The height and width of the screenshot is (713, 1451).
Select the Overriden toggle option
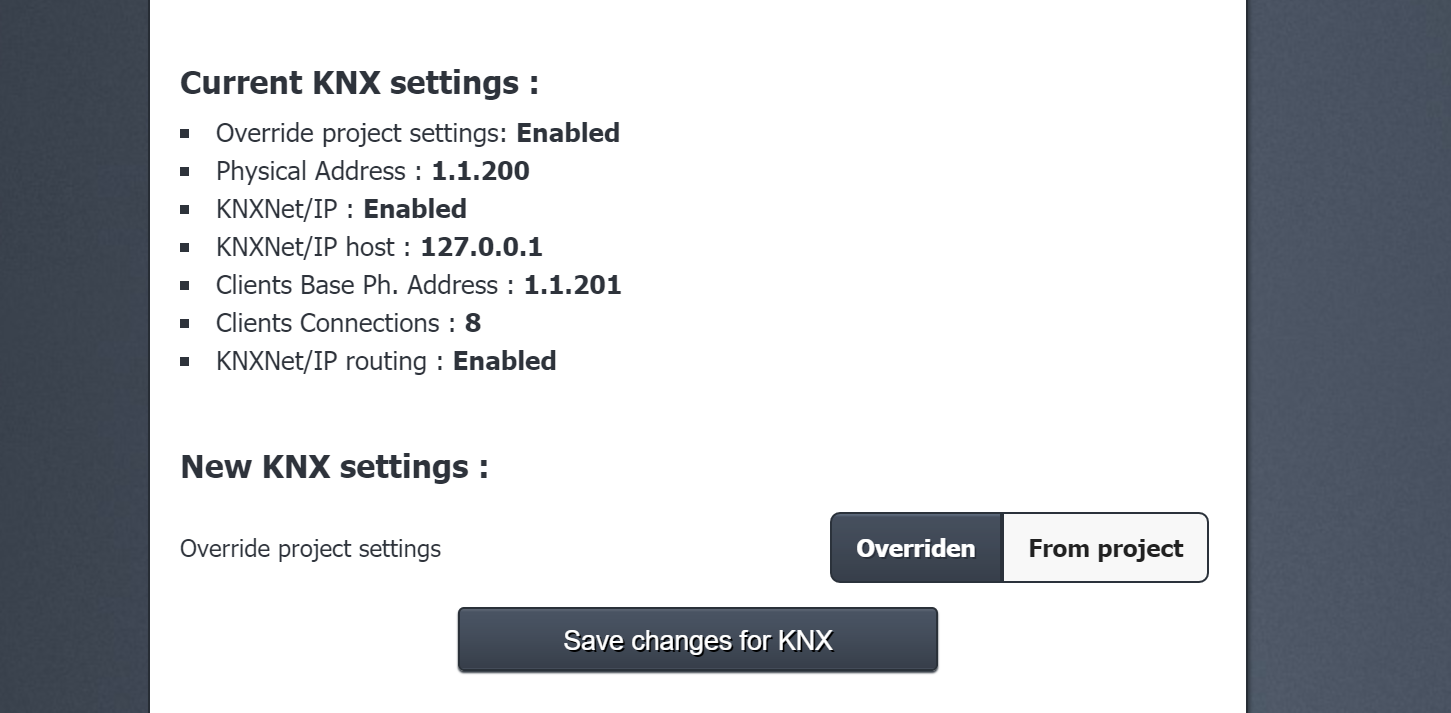click(916, 548)
